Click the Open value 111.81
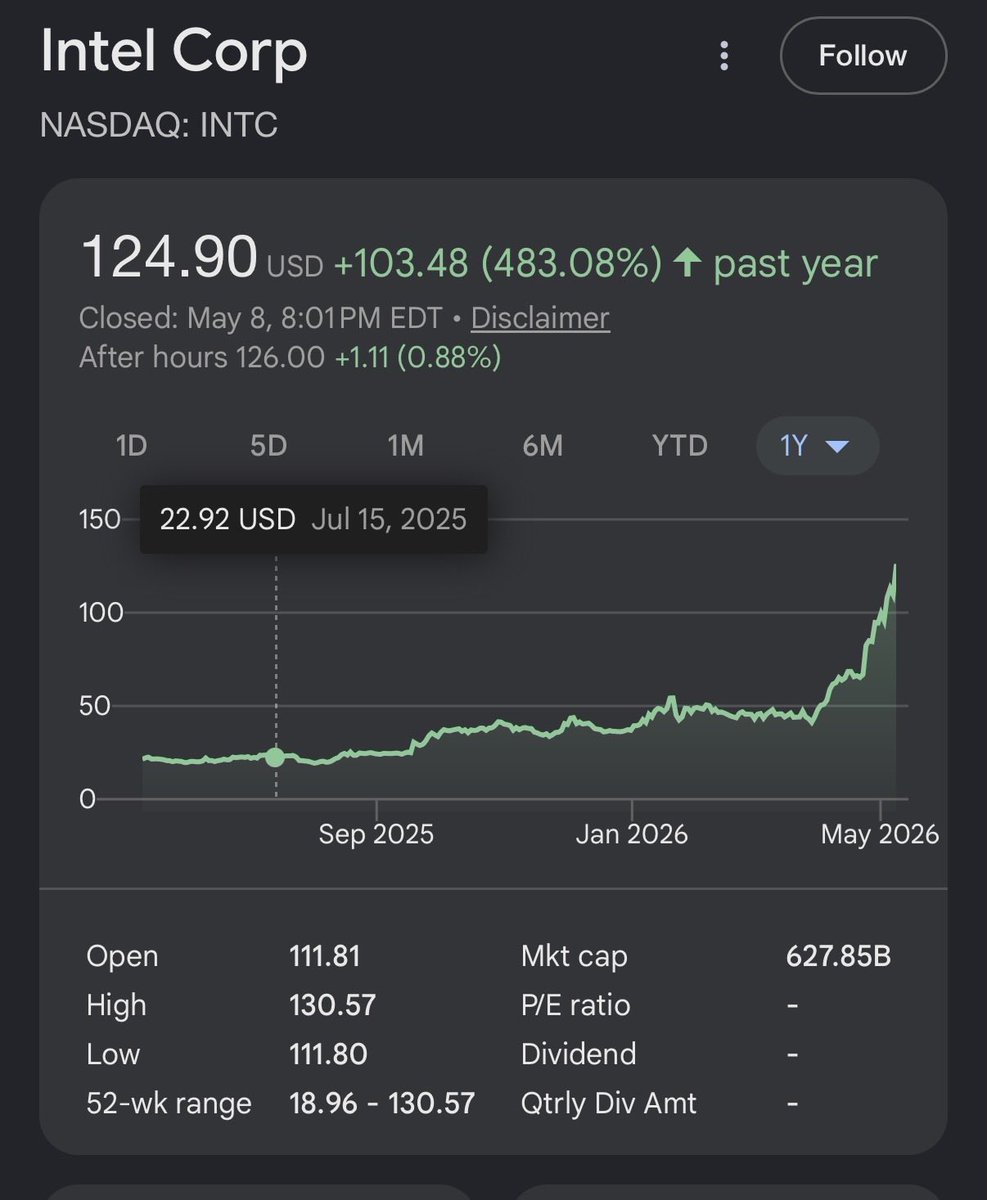Screen dimensions: 987x1200 point(324,956)
